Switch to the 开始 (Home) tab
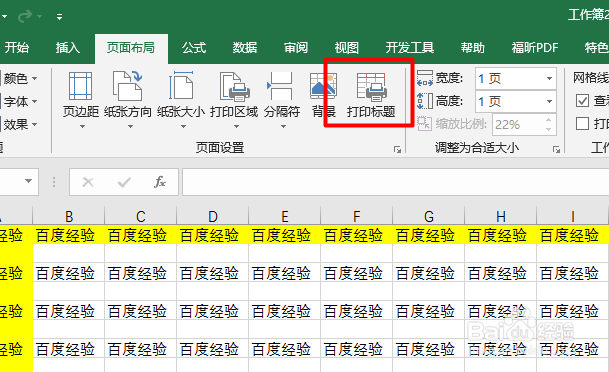The height and width of the screenshot is (372, 609). [17, 48]
